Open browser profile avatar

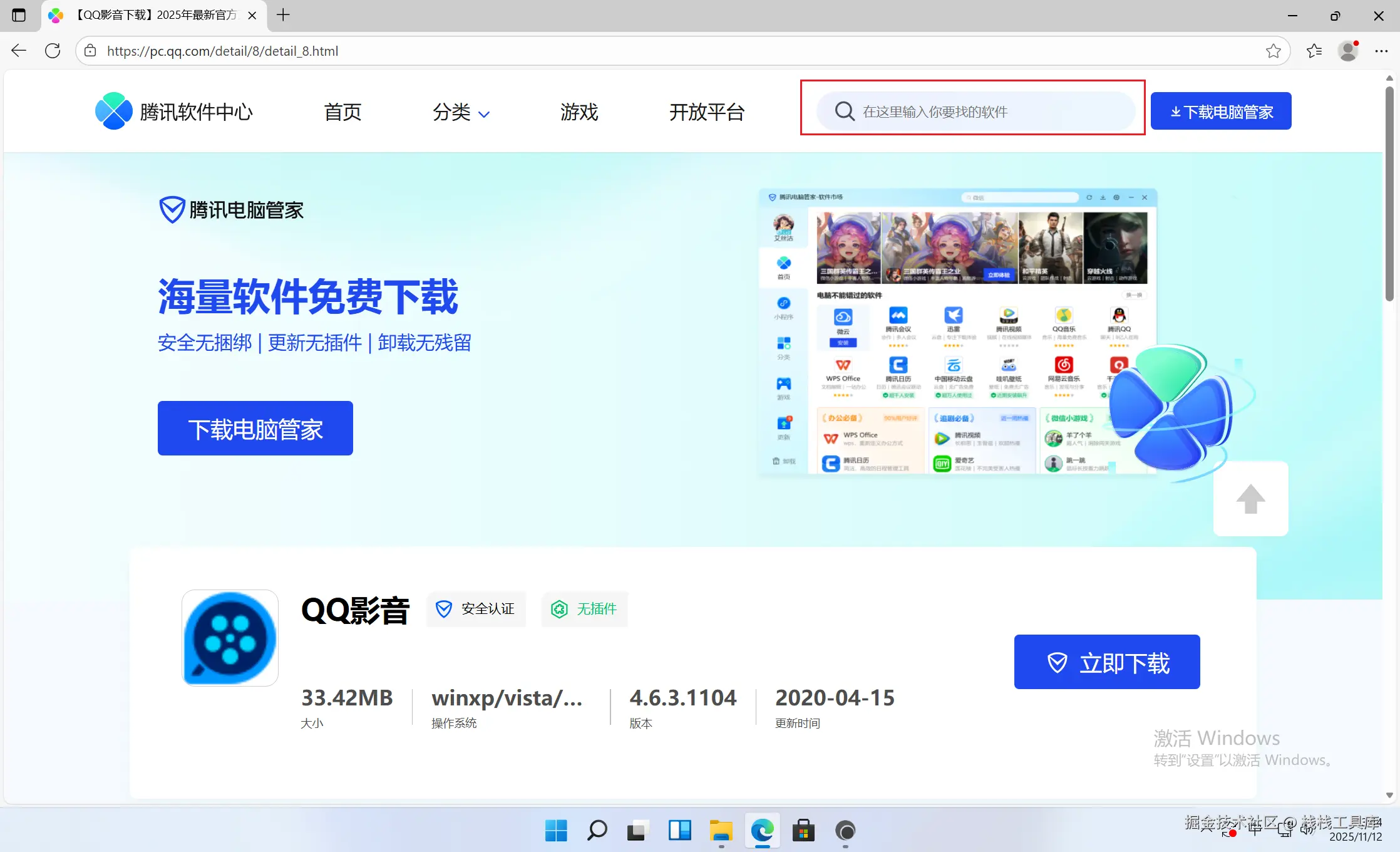[1347, 51]
